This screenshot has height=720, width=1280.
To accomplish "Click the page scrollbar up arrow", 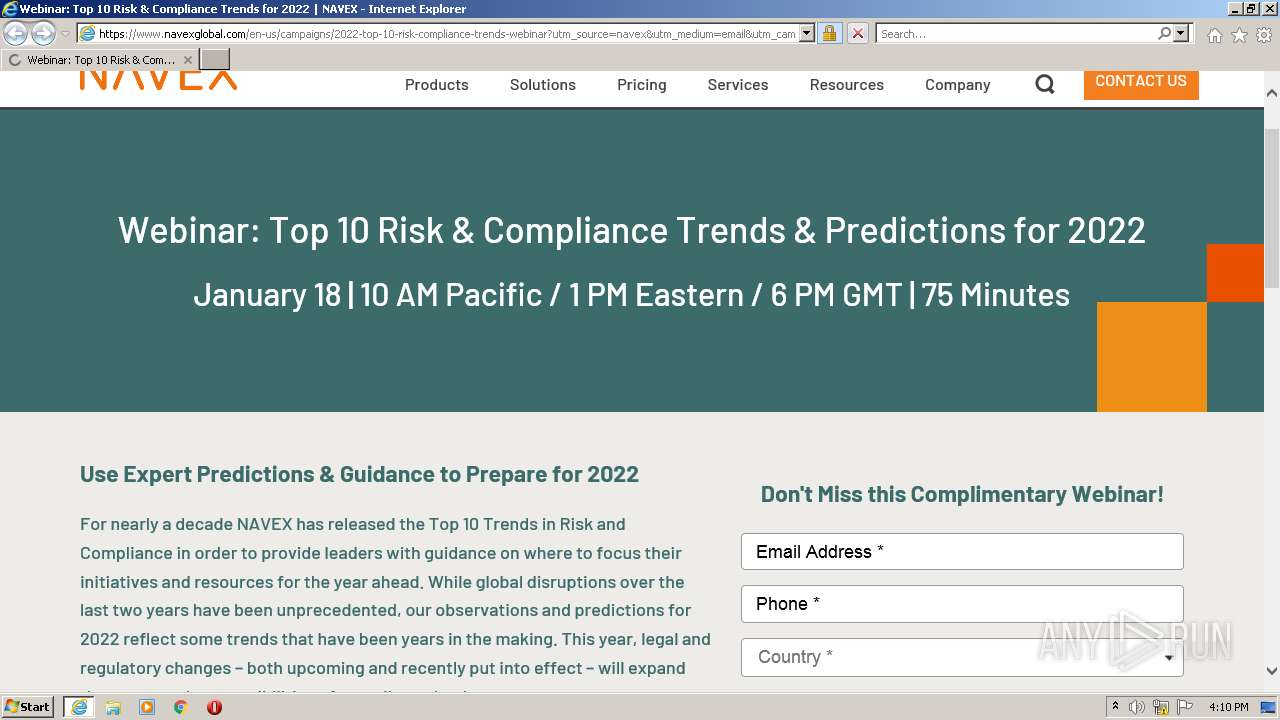I will tap(1272, 93).
